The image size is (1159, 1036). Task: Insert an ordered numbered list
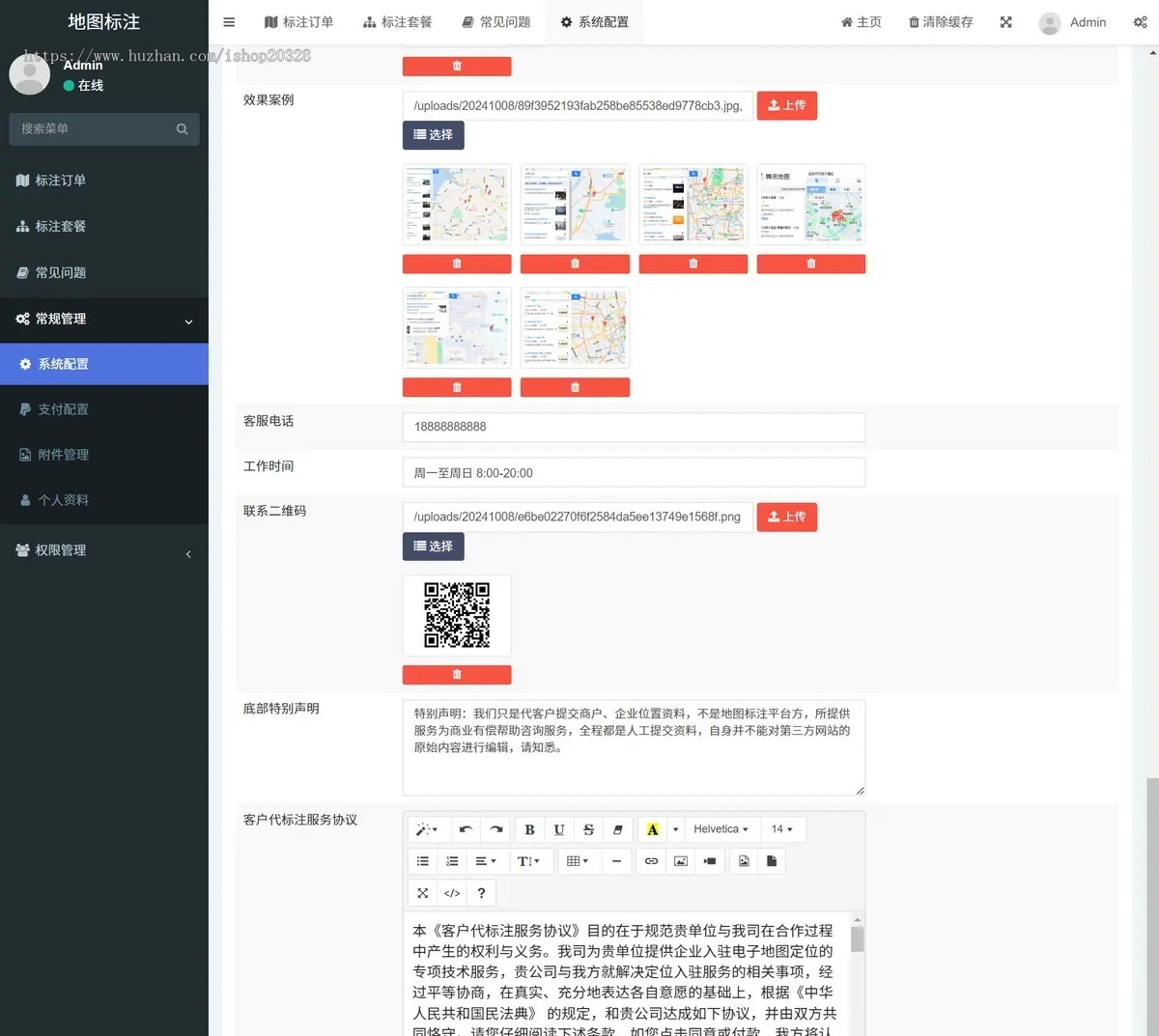(x=452, y=861)
